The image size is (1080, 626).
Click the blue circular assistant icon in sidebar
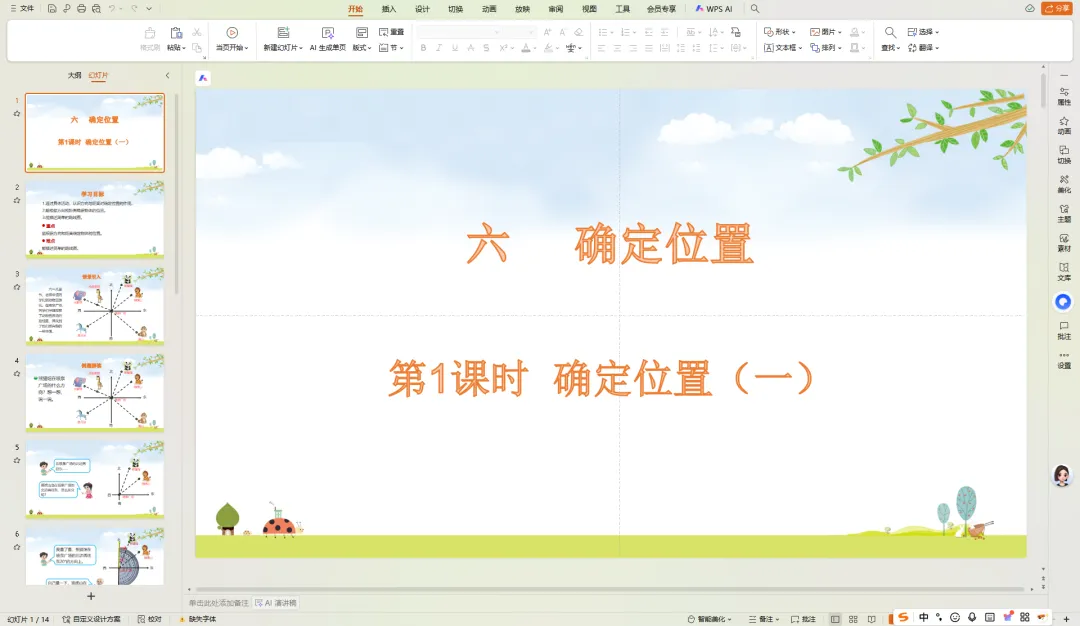(x=1063, y=302)
